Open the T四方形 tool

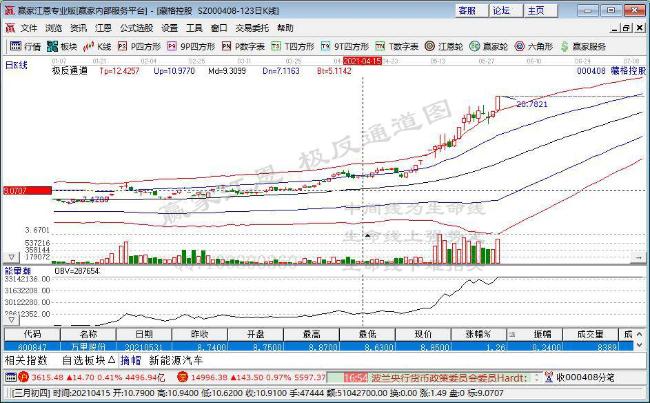coord(293,46)
